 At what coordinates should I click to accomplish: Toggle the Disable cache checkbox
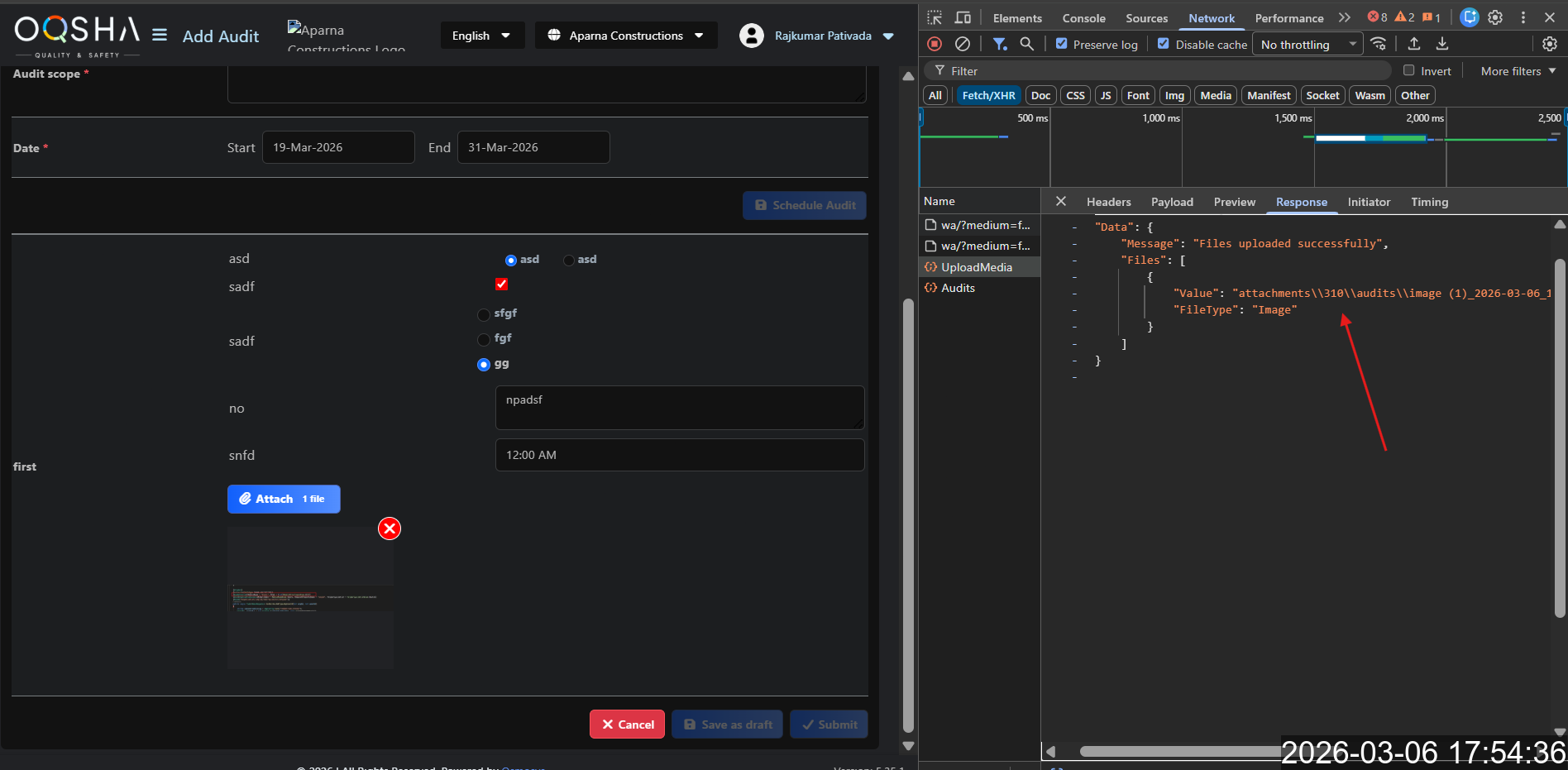tap(1164, 44)
